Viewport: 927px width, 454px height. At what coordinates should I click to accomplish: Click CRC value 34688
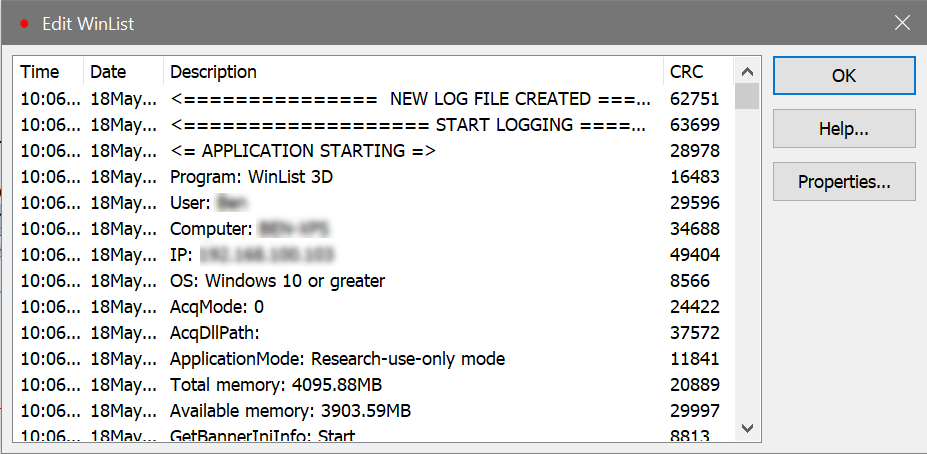point(695,229)
